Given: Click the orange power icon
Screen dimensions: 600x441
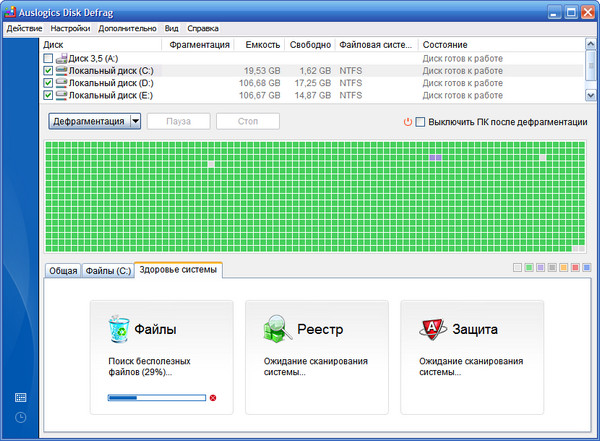Looking at the screenshot, I should 407,122.
